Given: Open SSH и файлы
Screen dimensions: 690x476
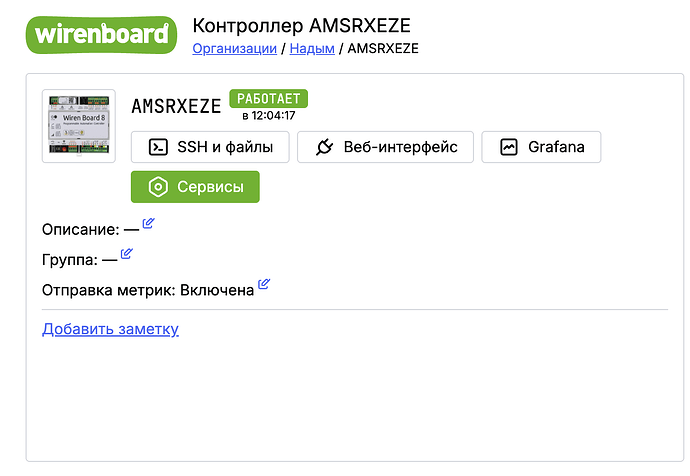Looking at the screenshot, I should (210, 147).
